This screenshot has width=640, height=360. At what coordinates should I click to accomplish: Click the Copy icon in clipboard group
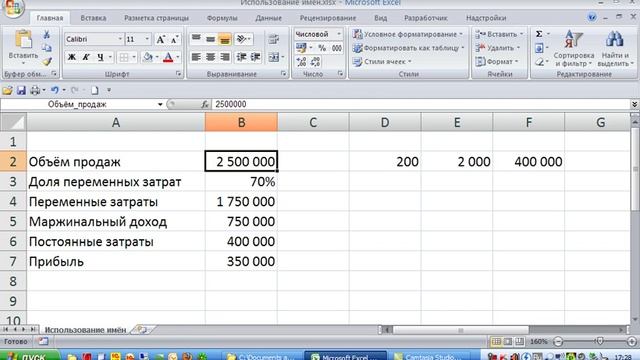[x=47, y=48]
